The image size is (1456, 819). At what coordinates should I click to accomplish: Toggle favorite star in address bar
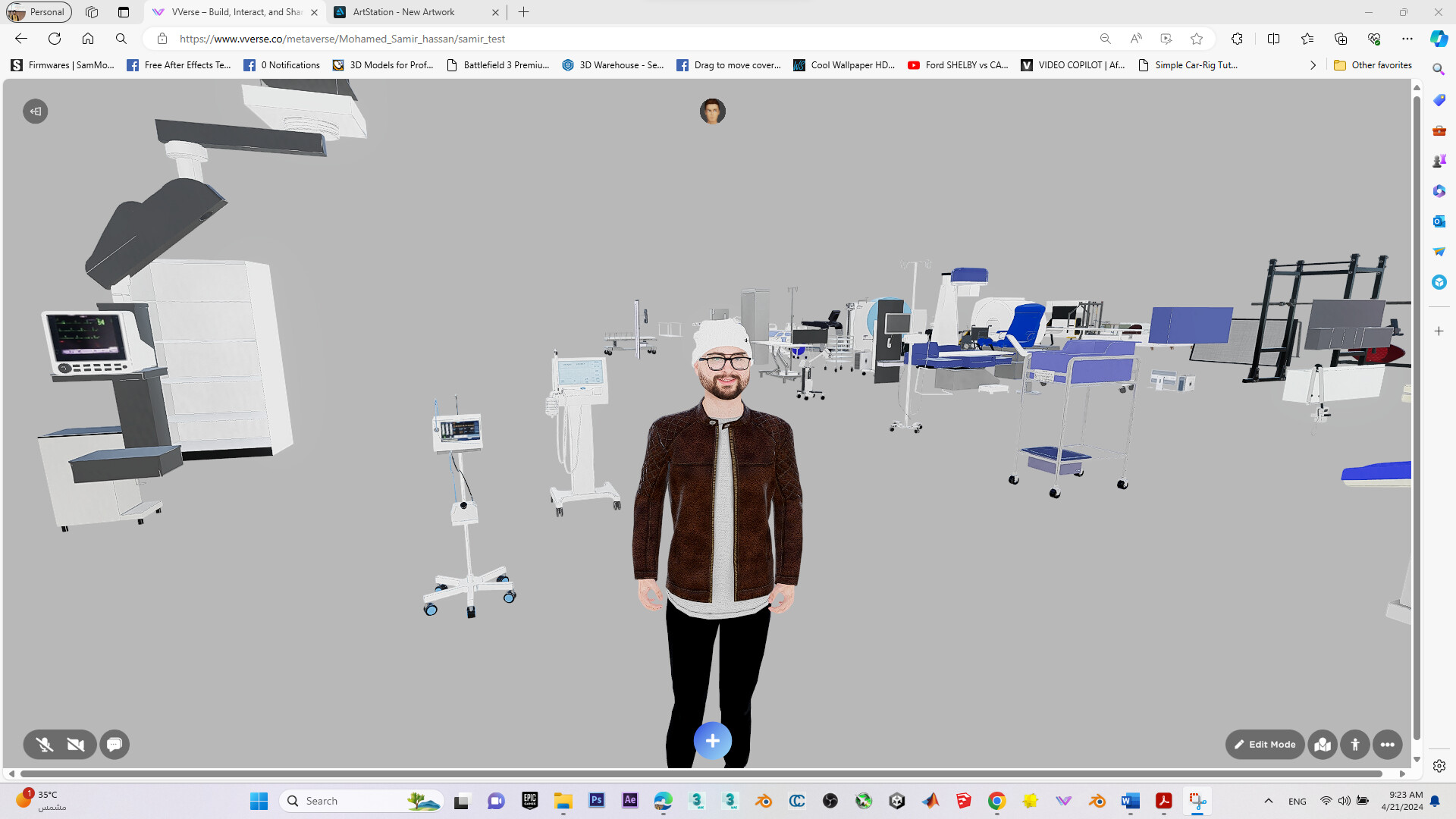click(x=1197, y=39)
